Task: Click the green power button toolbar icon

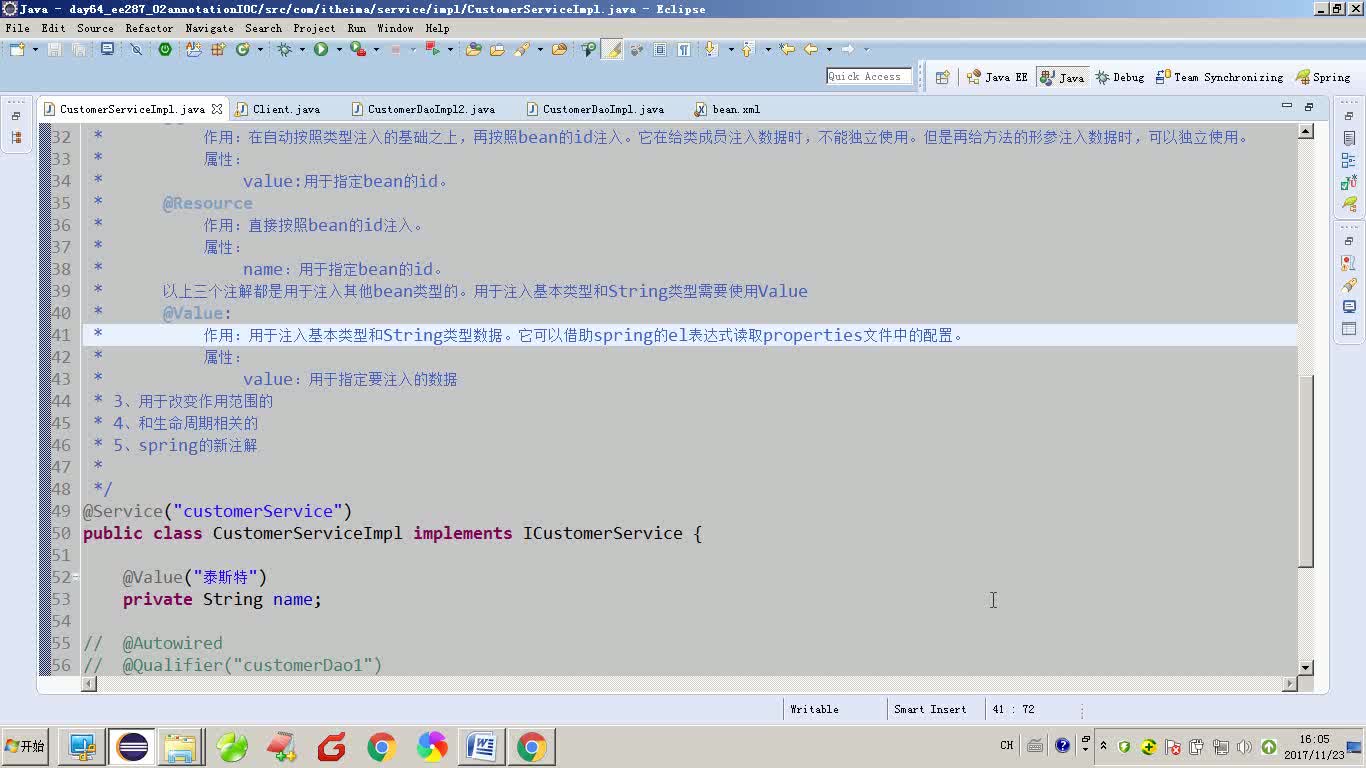Action: click(165, 49)
